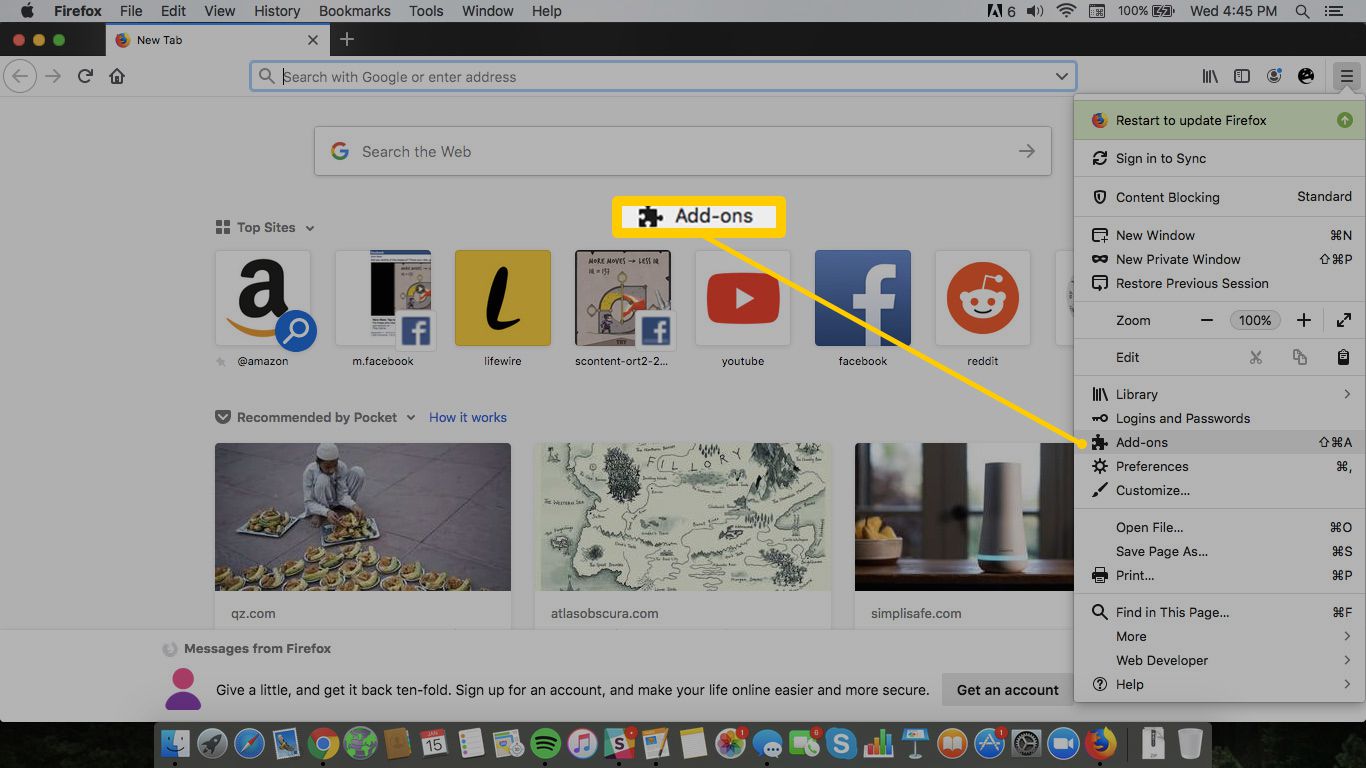This screenshot has width=1366, height=768.
Task: Choose Save Page As...
Action: coord(1219,551)
